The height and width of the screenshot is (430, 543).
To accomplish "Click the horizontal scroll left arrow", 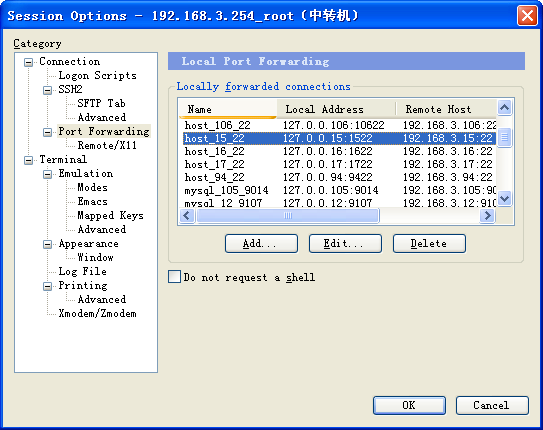I will (187, 216).
